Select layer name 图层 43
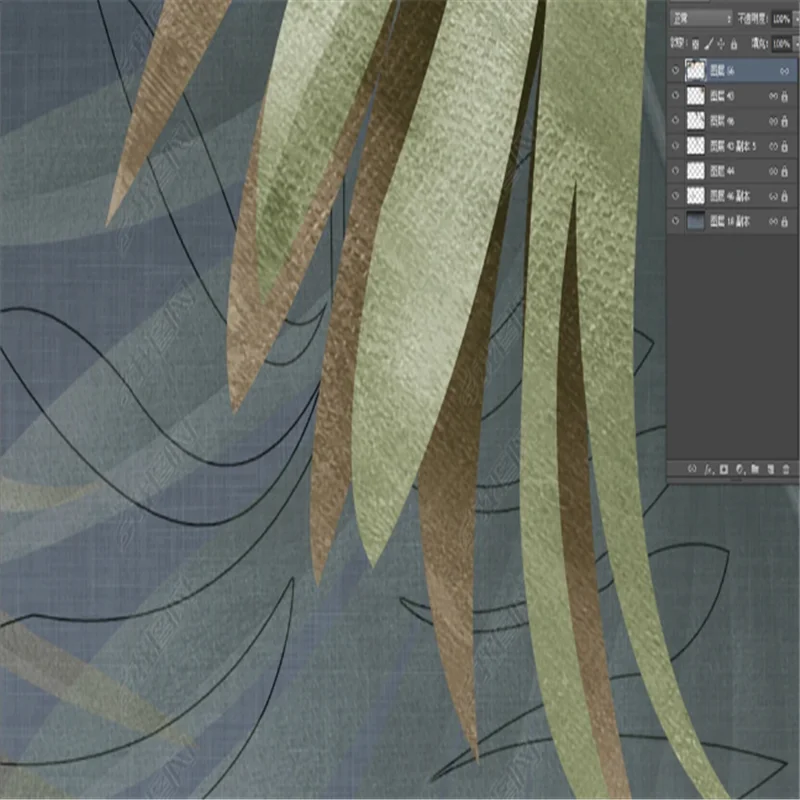Viewport: 800px width, 800px height. 722,95
